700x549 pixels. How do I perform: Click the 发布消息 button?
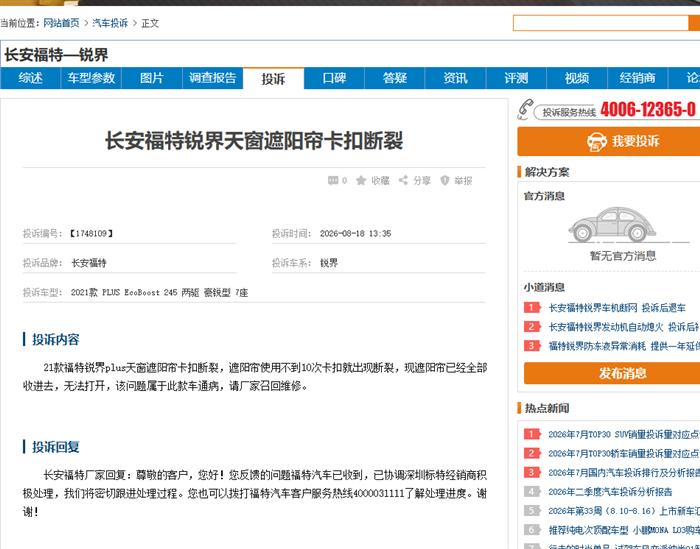tap(612, 373)
